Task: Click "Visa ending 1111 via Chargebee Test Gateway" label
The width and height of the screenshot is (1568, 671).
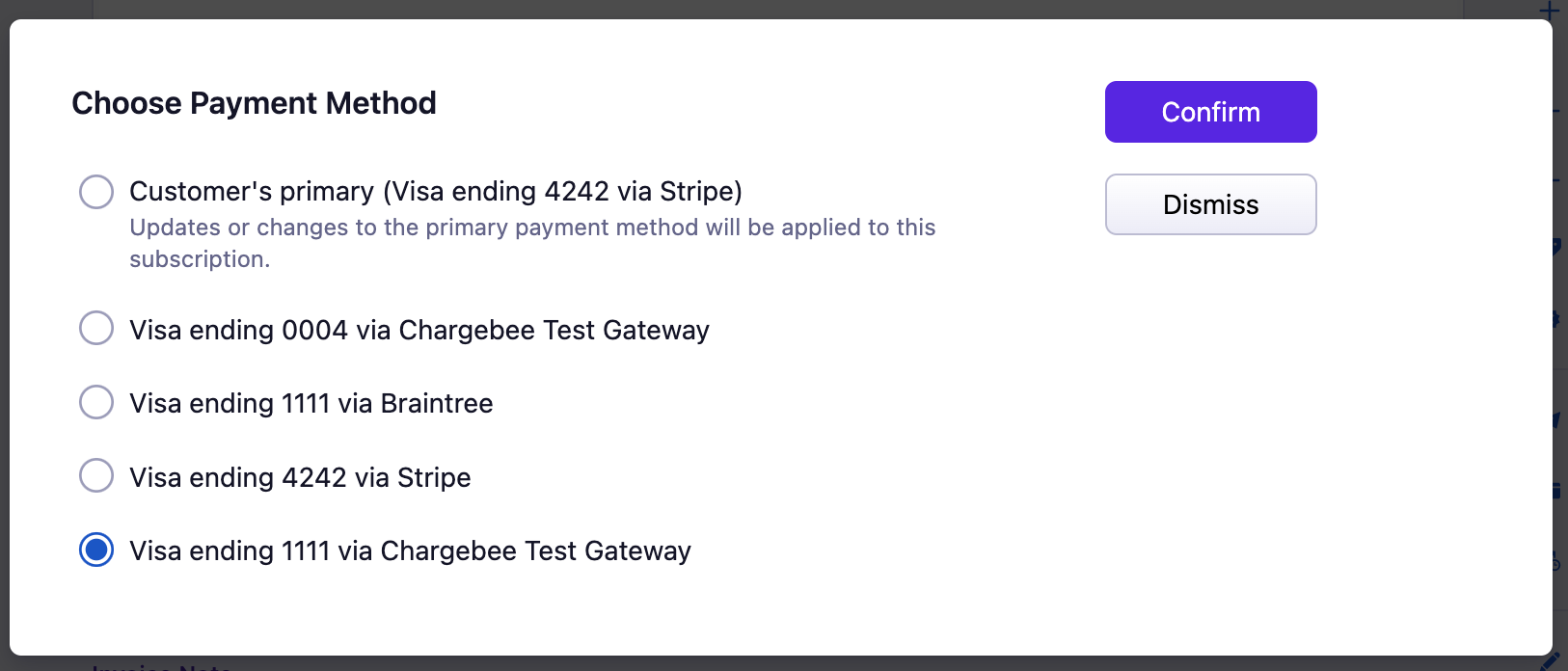Action: coord(410,550)
